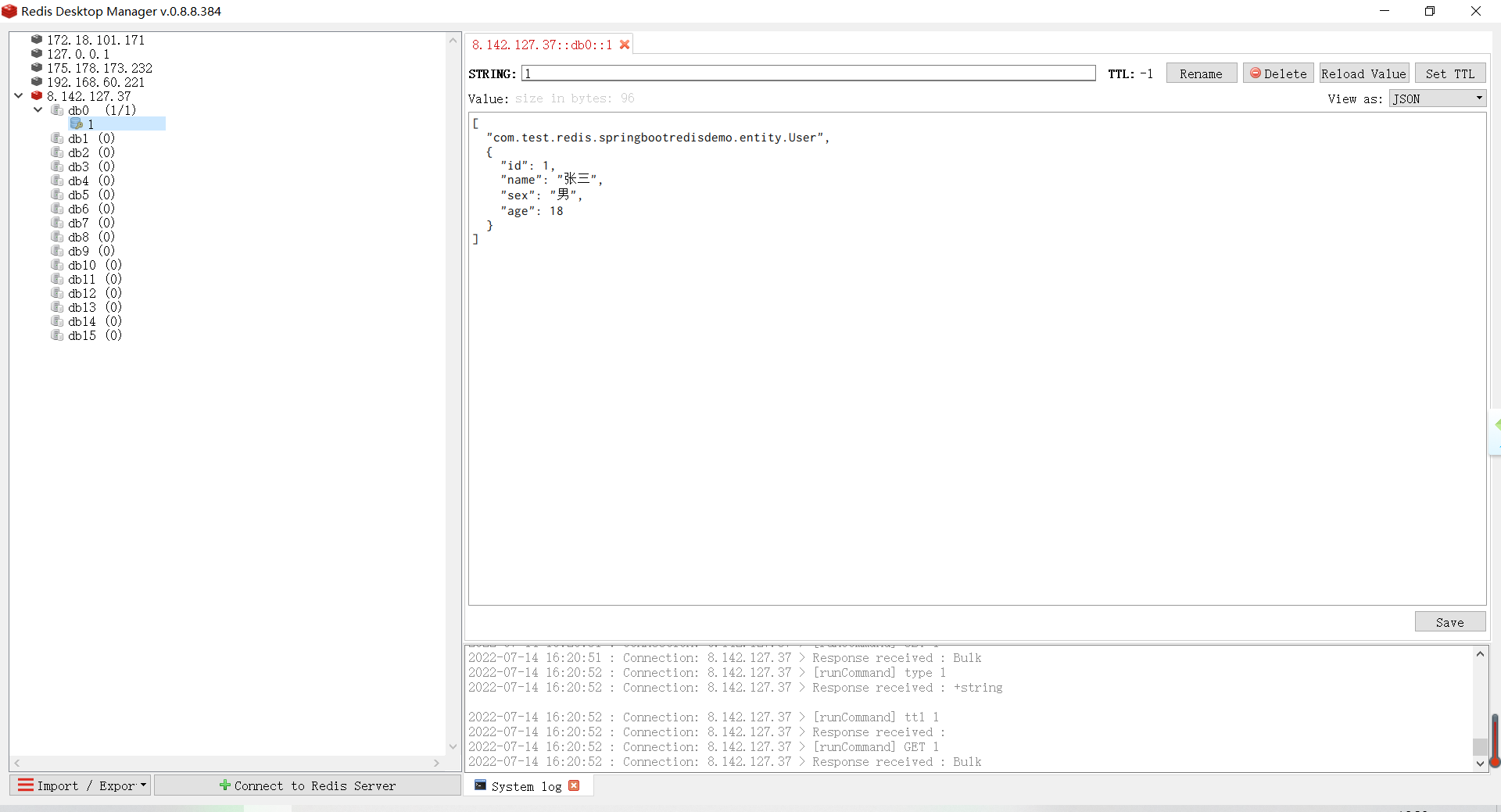Select server 192.168.60.221 in the tree
Screen dimensions: 1501x812
pyautogui.click(x=95, y=82)
